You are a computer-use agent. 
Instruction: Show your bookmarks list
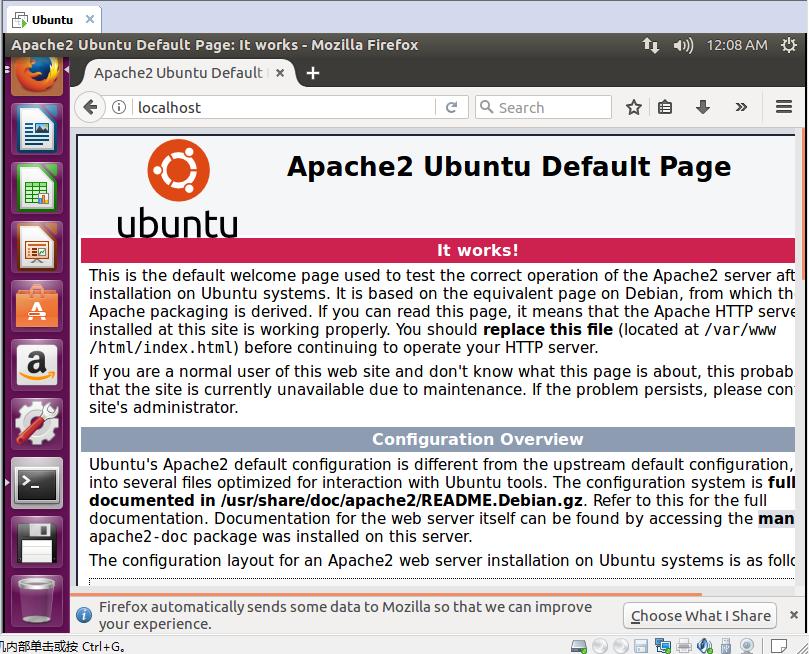[x=665, y=107]
